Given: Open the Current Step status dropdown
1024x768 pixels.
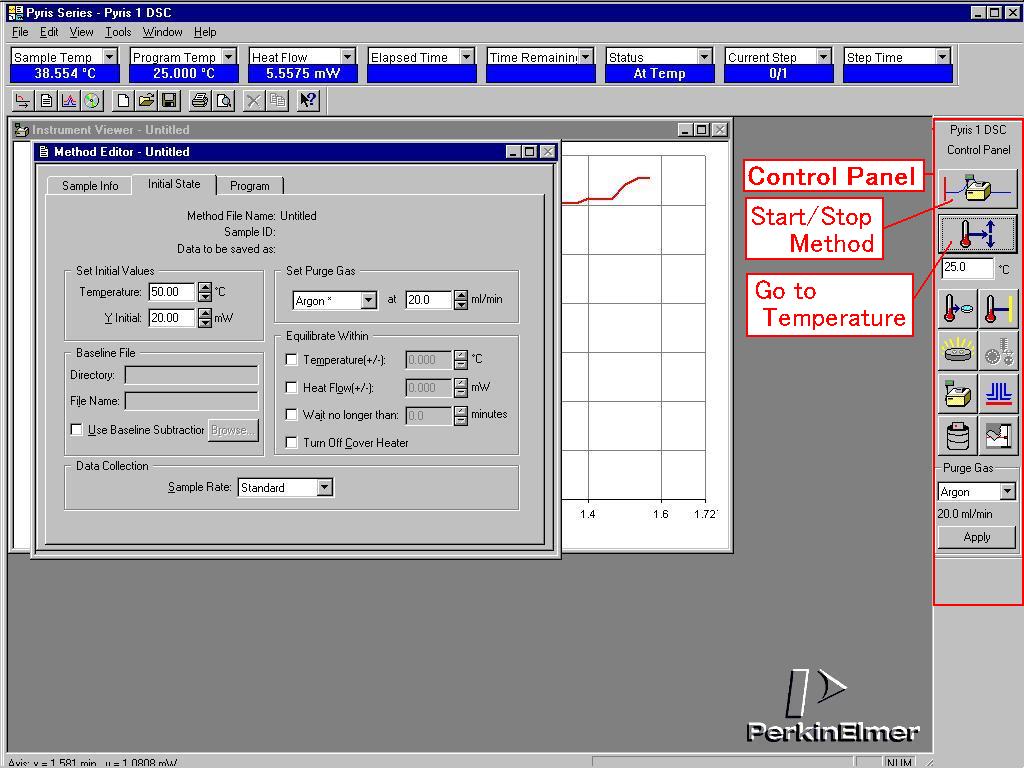Looking at the screenshot, I should point(824,57).
